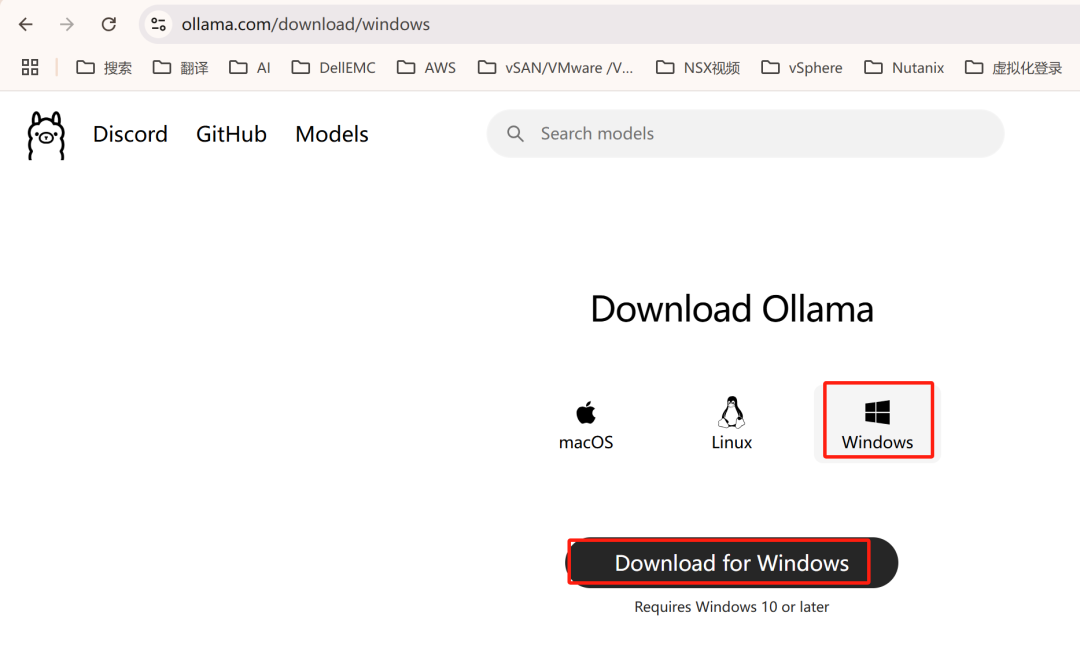This screenshot has height=646, width=1080.
Task: Click the 'Requires Windows 10 or later' text
Action: (731, 607)
